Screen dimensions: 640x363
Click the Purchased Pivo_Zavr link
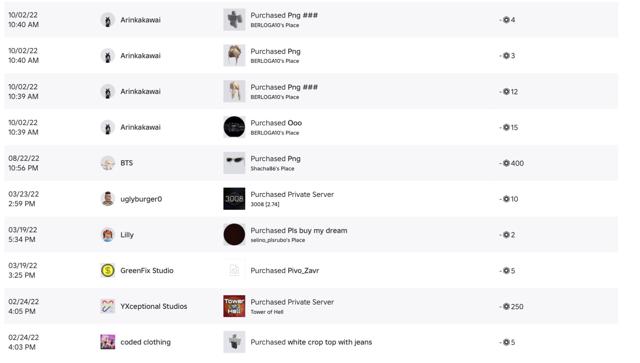pos(285,270)
